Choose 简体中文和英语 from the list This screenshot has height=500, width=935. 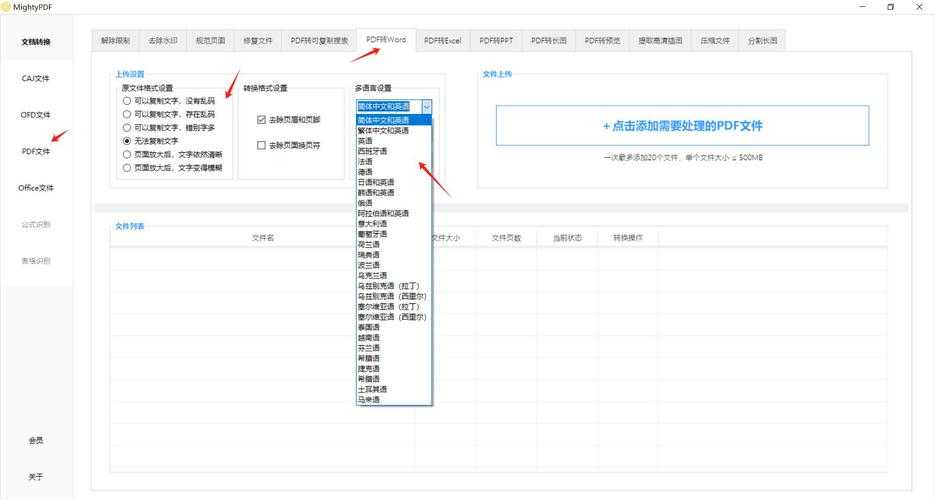[394, 120]
